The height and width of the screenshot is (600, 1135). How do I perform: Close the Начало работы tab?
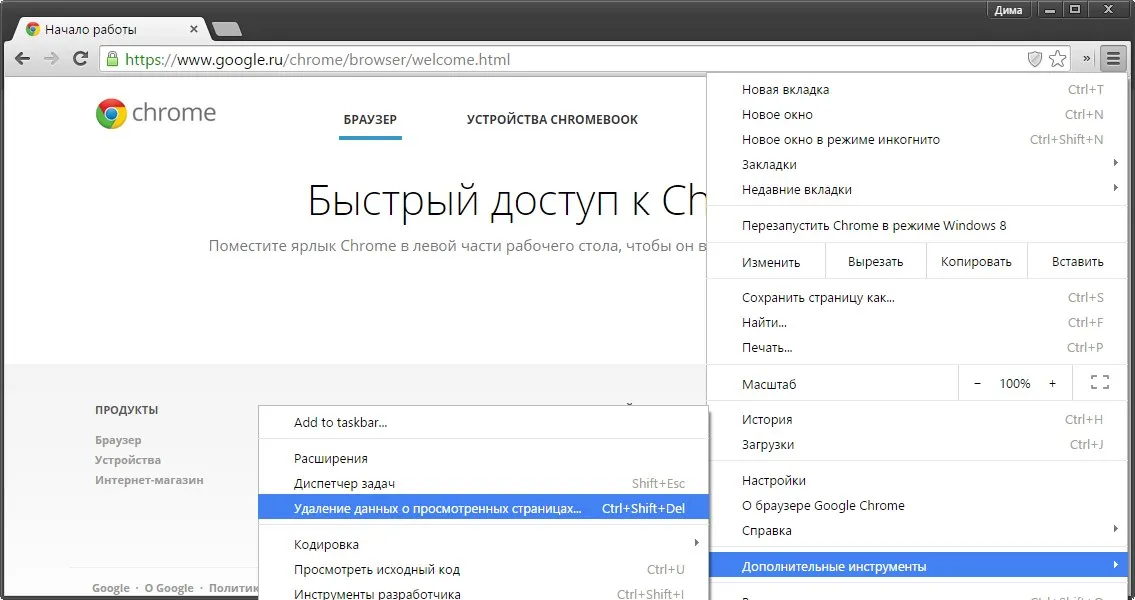click(194, 30)
